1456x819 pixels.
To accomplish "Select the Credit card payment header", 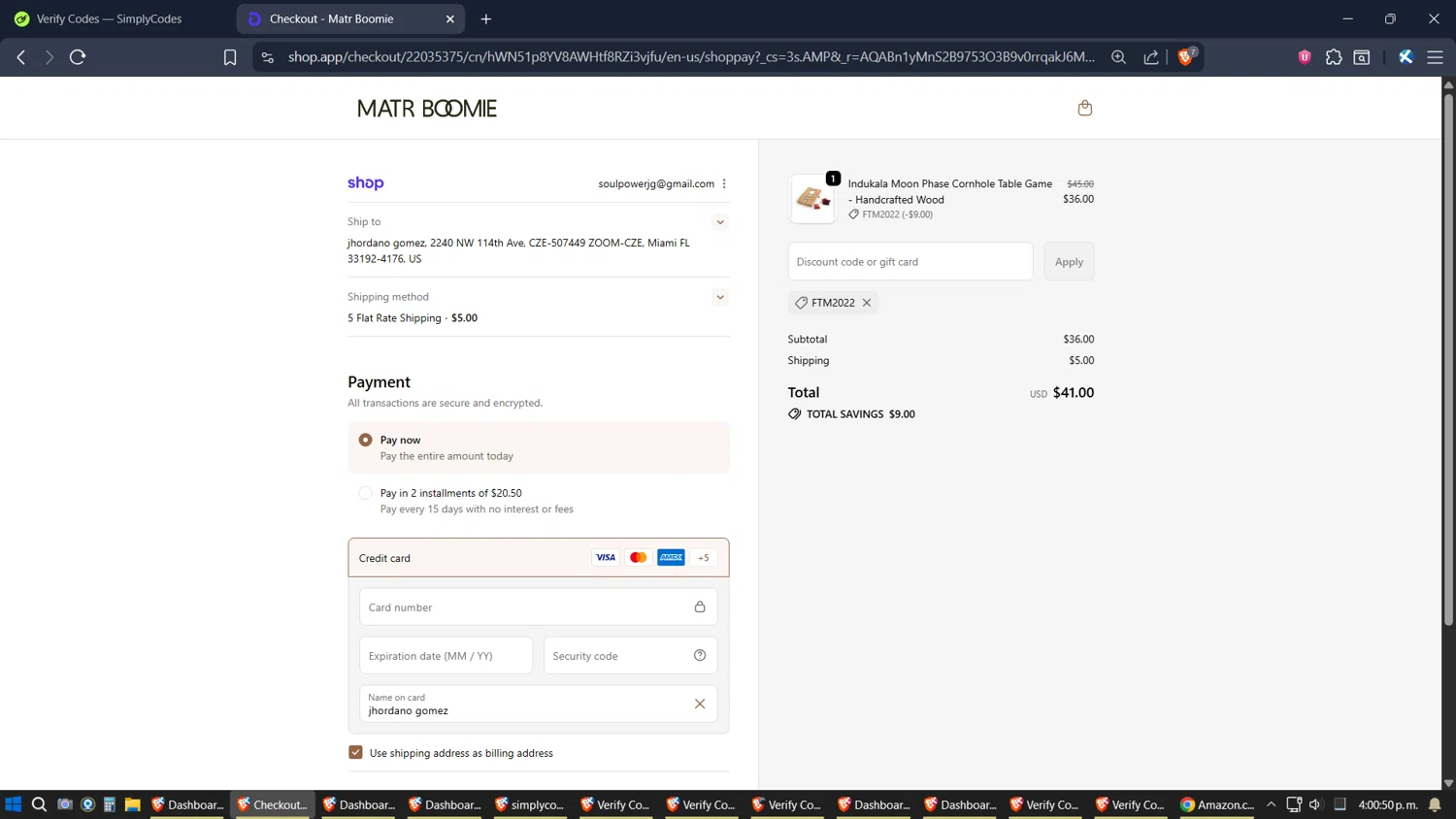I will (539, 557).
